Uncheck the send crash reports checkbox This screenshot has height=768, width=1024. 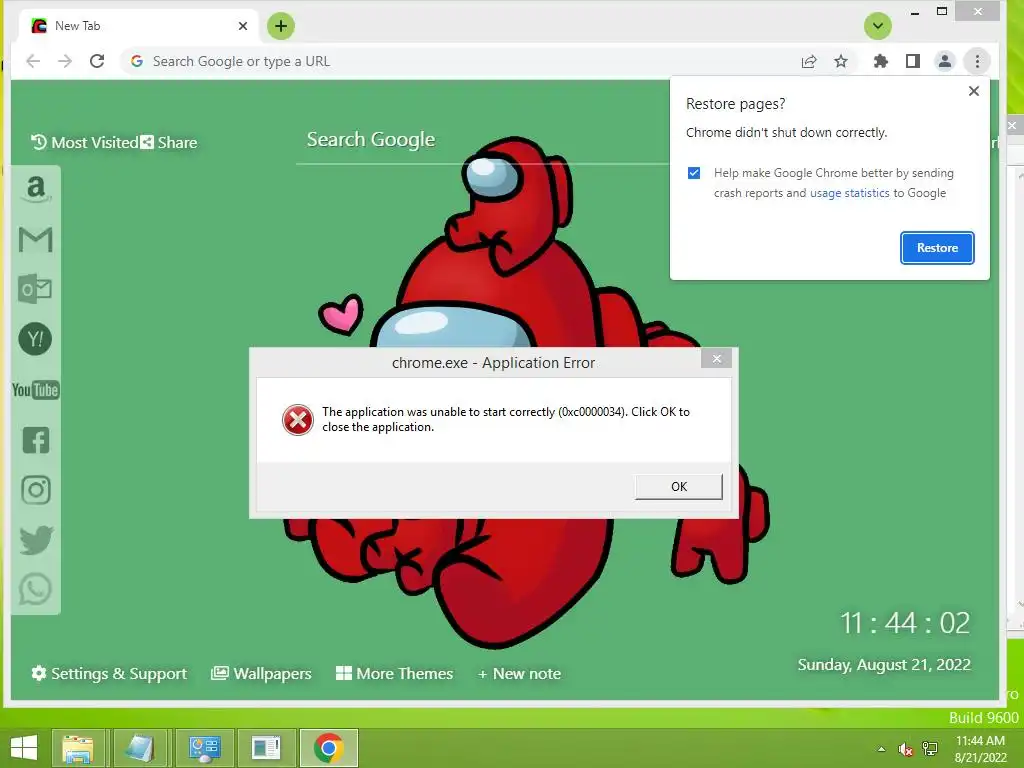coord(694,173)
